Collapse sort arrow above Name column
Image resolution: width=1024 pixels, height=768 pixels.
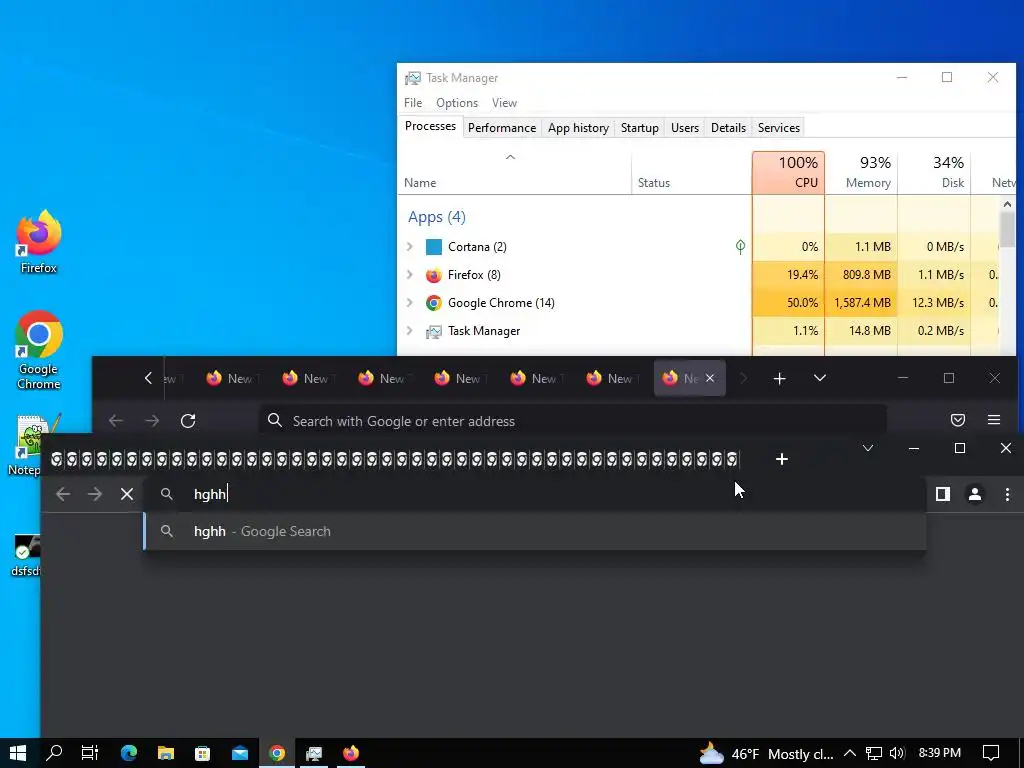(511, 157)
